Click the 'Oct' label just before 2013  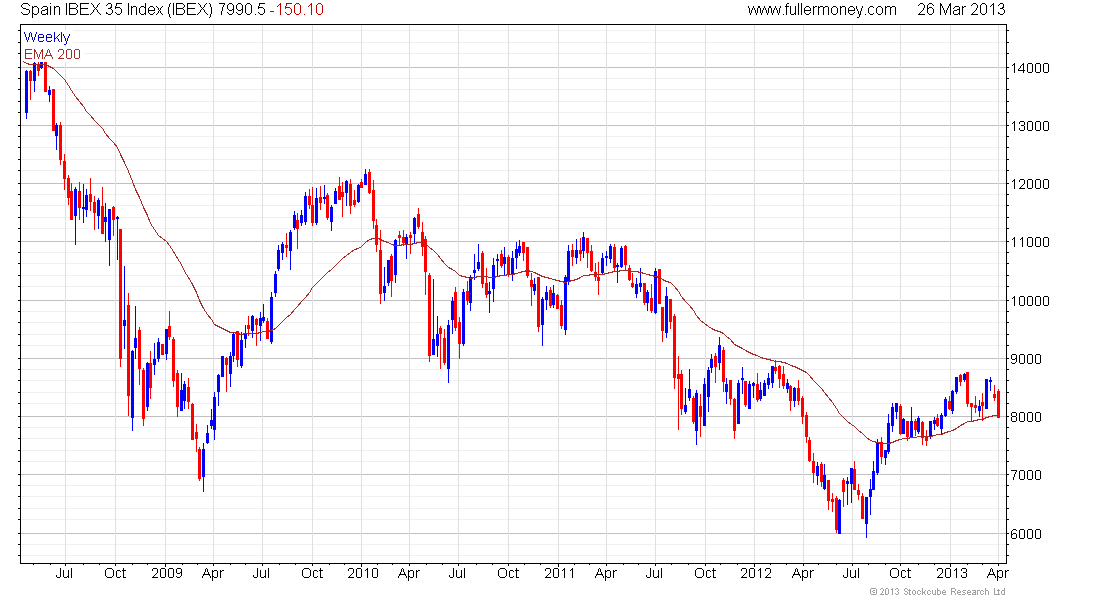tap(900, 573)
